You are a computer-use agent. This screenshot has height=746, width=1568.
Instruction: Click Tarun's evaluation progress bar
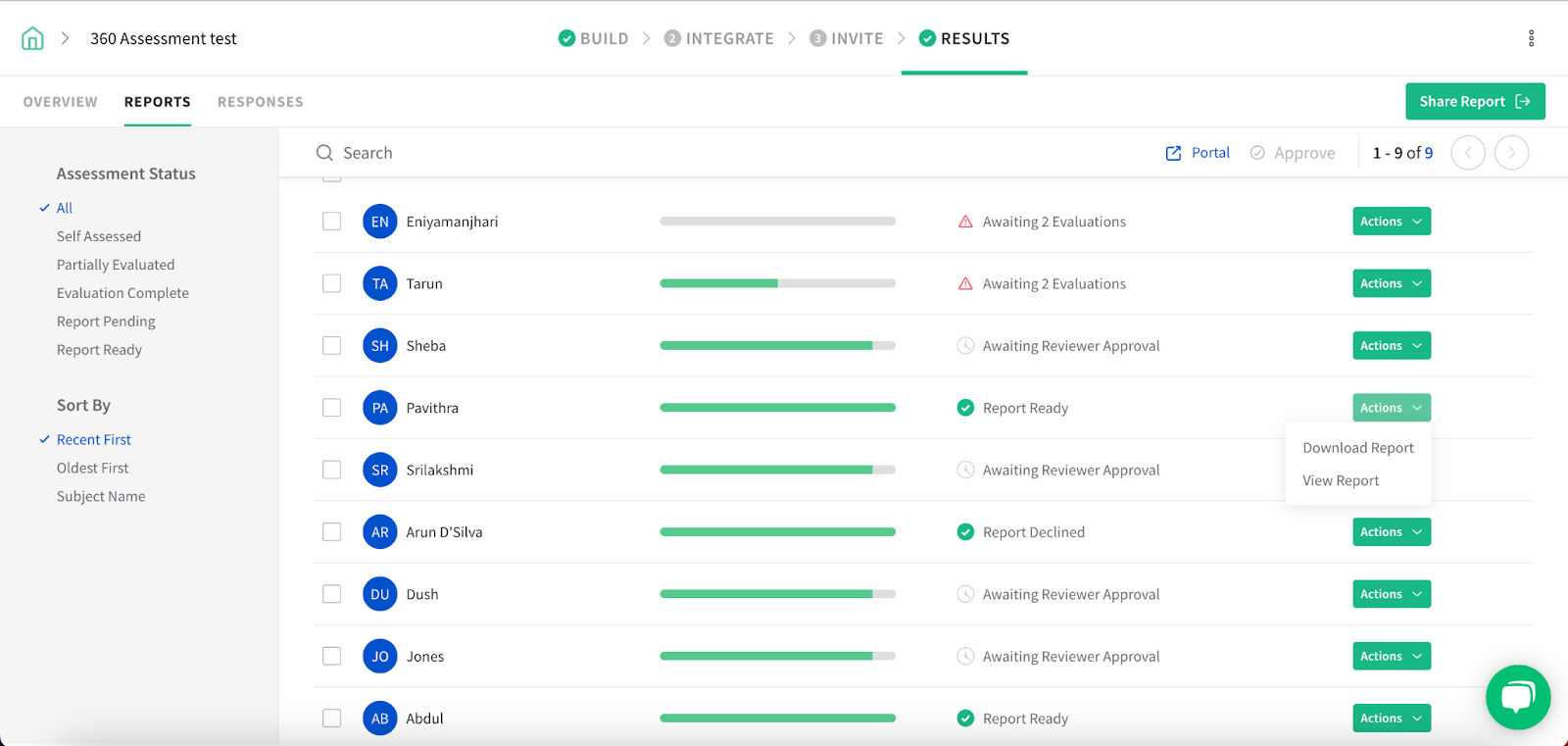(778, 283)
